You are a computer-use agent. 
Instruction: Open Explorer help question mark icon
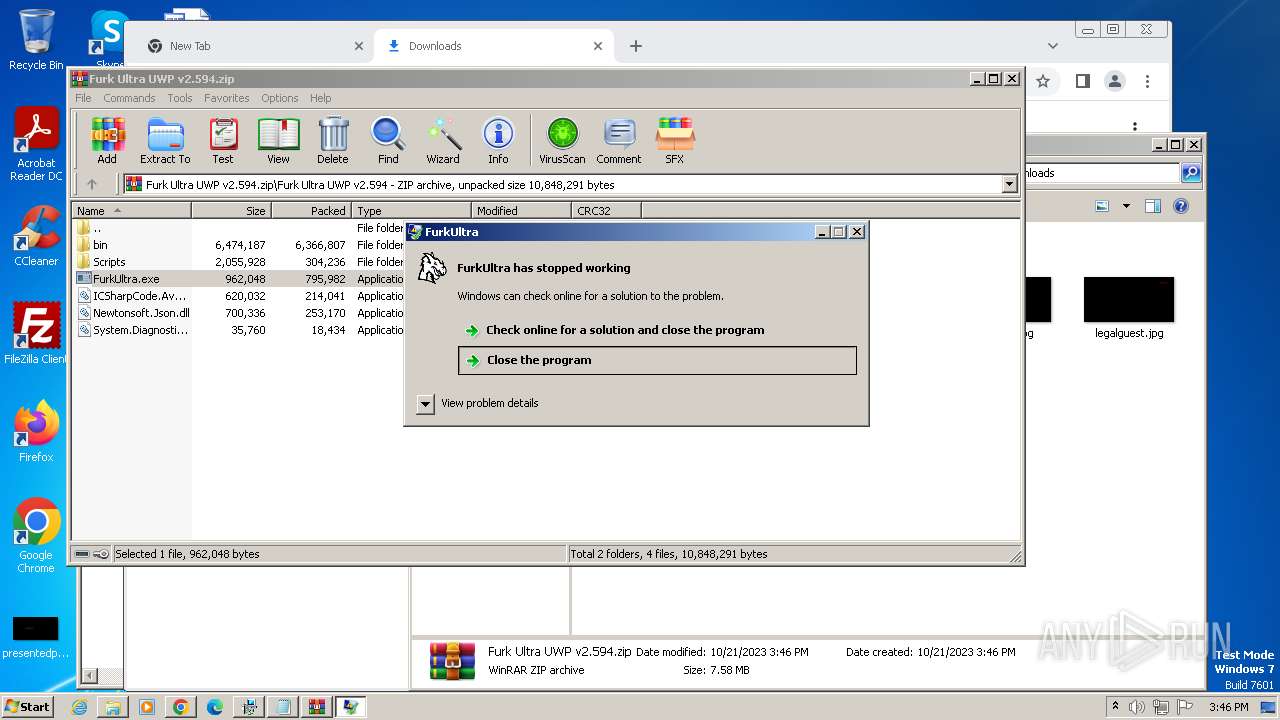pos(1181,206)
